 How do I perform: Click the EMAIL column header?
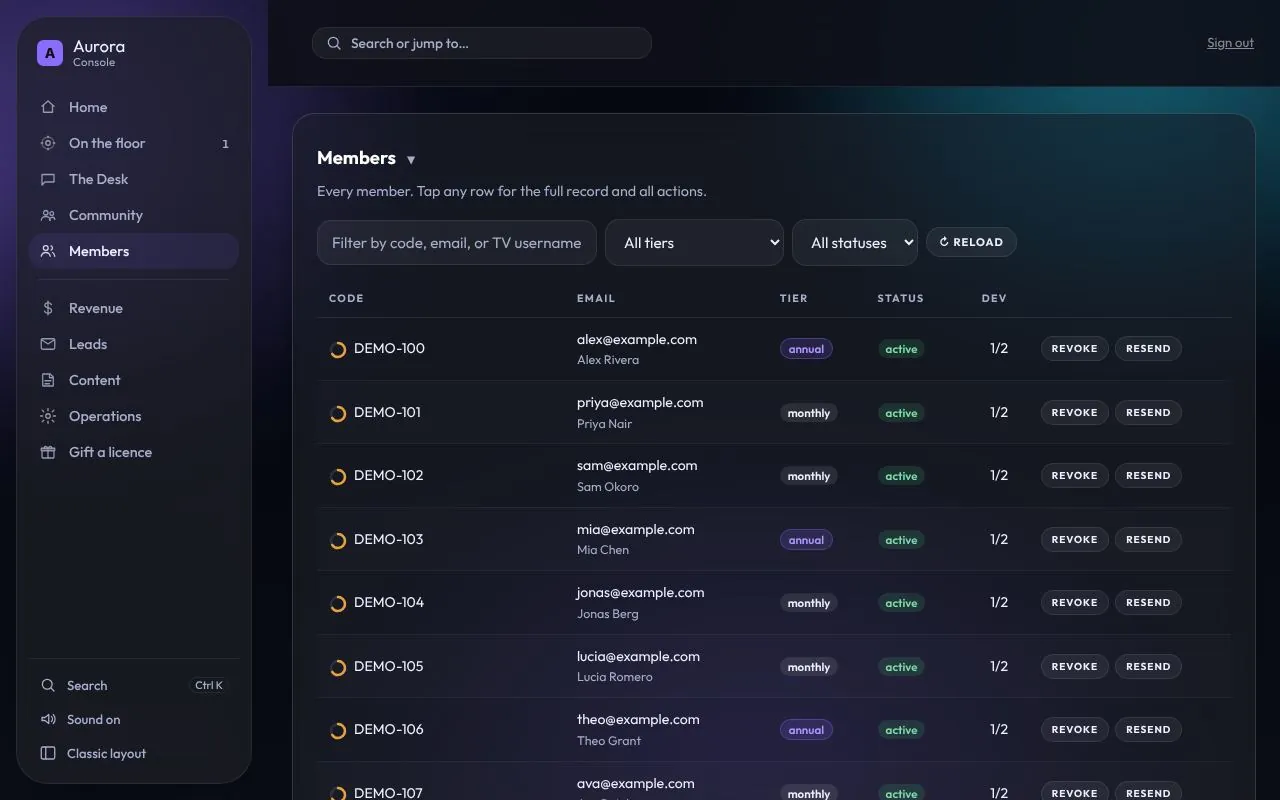[596, 298]
